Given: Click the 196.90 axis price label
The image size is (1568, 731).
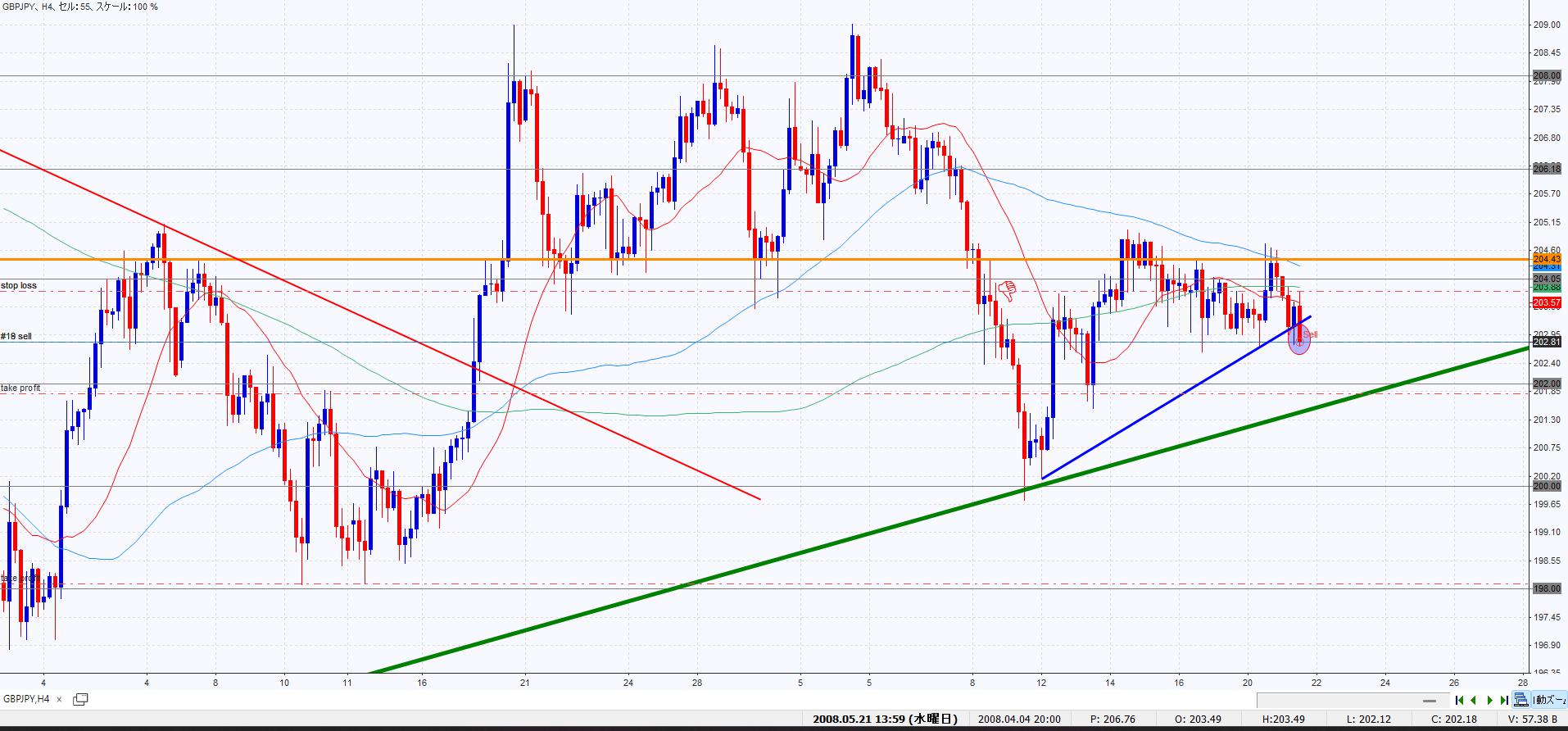Looking at the screenshot, I should click(1546, 645).
